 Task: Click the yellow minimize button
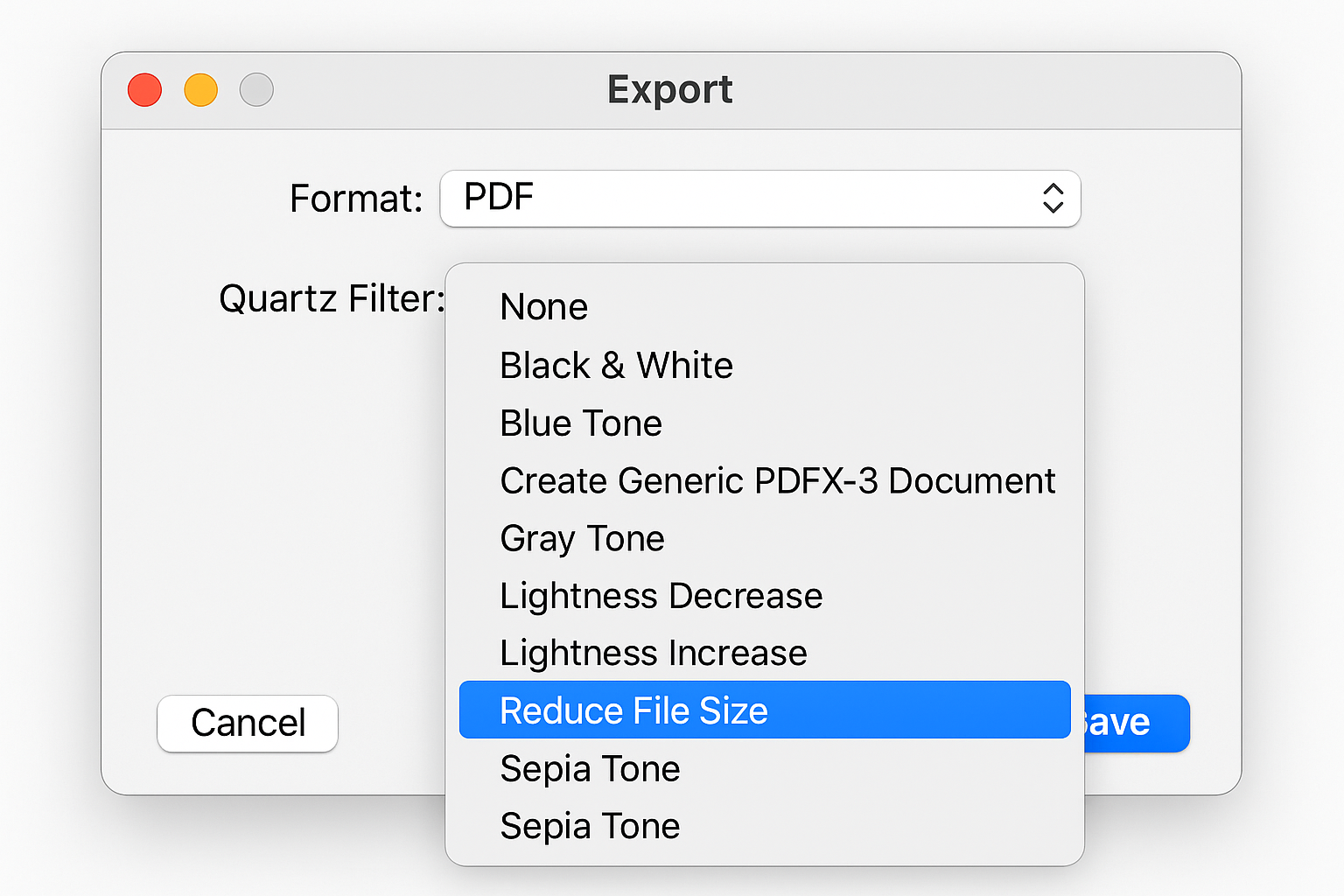click(200, 89)
